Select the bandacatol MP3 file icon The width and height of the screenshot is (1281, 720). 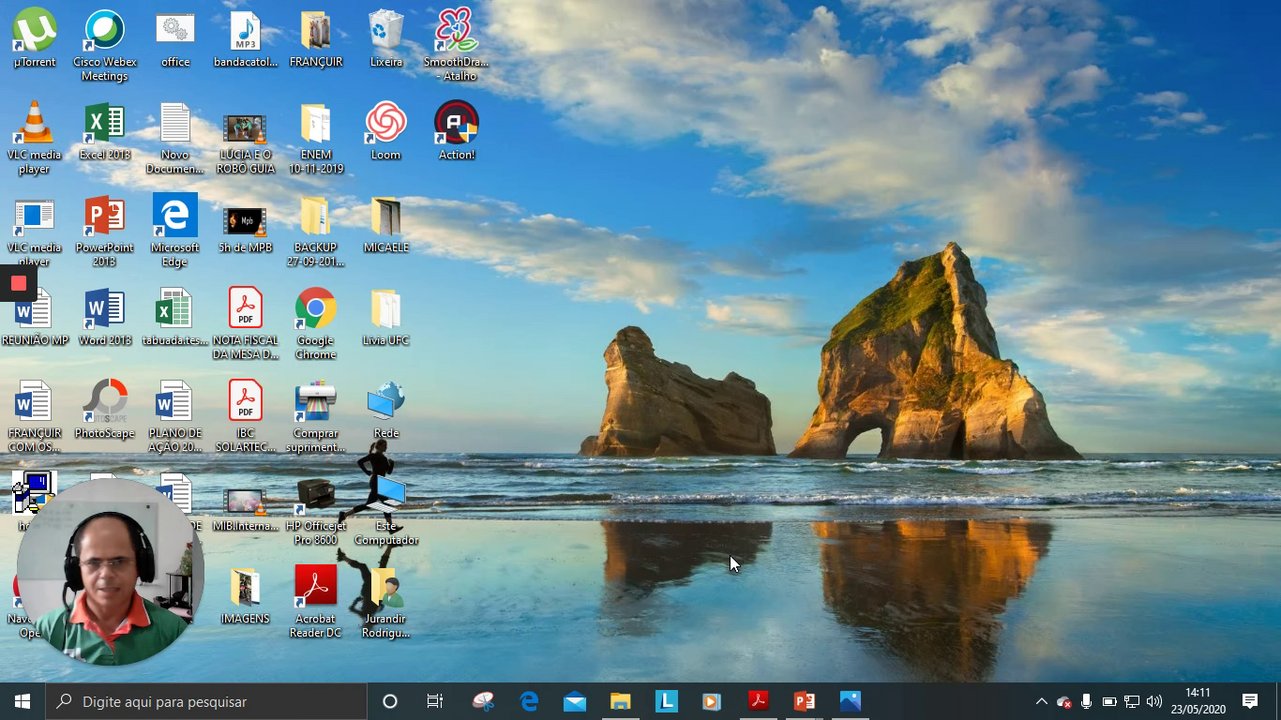click(245, 39)
